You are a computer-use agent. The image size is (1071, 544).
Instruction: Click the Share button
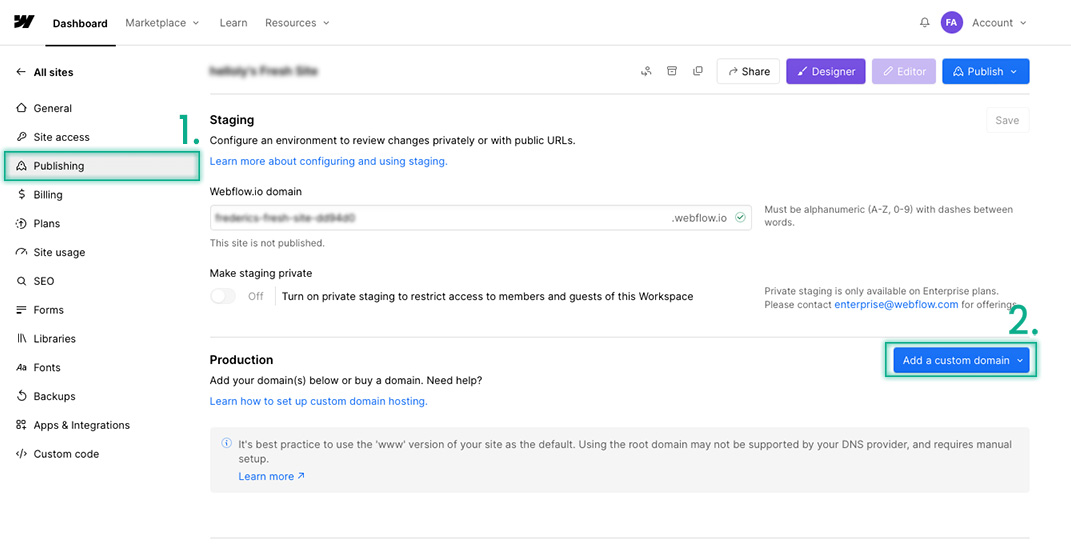pyautogui.click(x=748, y=71)
